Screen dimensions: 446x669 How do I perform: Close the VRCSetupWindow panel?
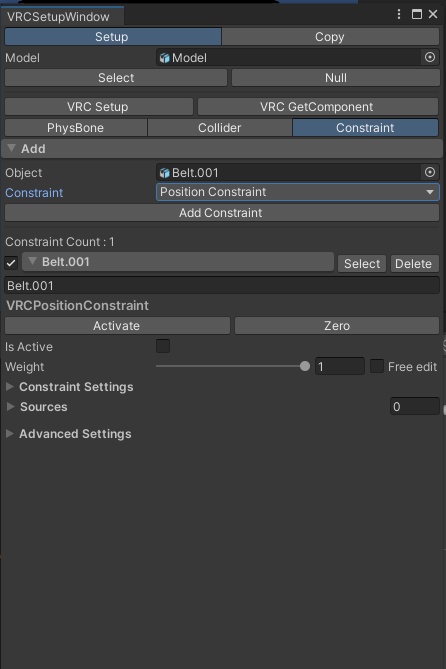pos(433,14)
